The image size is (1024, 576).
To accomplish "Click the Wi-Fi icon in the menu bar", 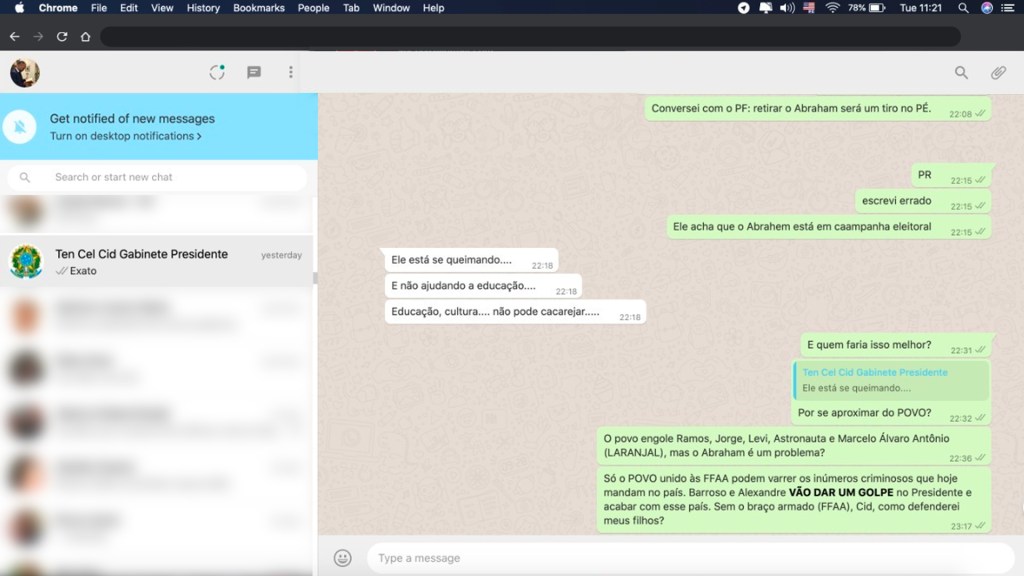I will click(x=833, y=8).
